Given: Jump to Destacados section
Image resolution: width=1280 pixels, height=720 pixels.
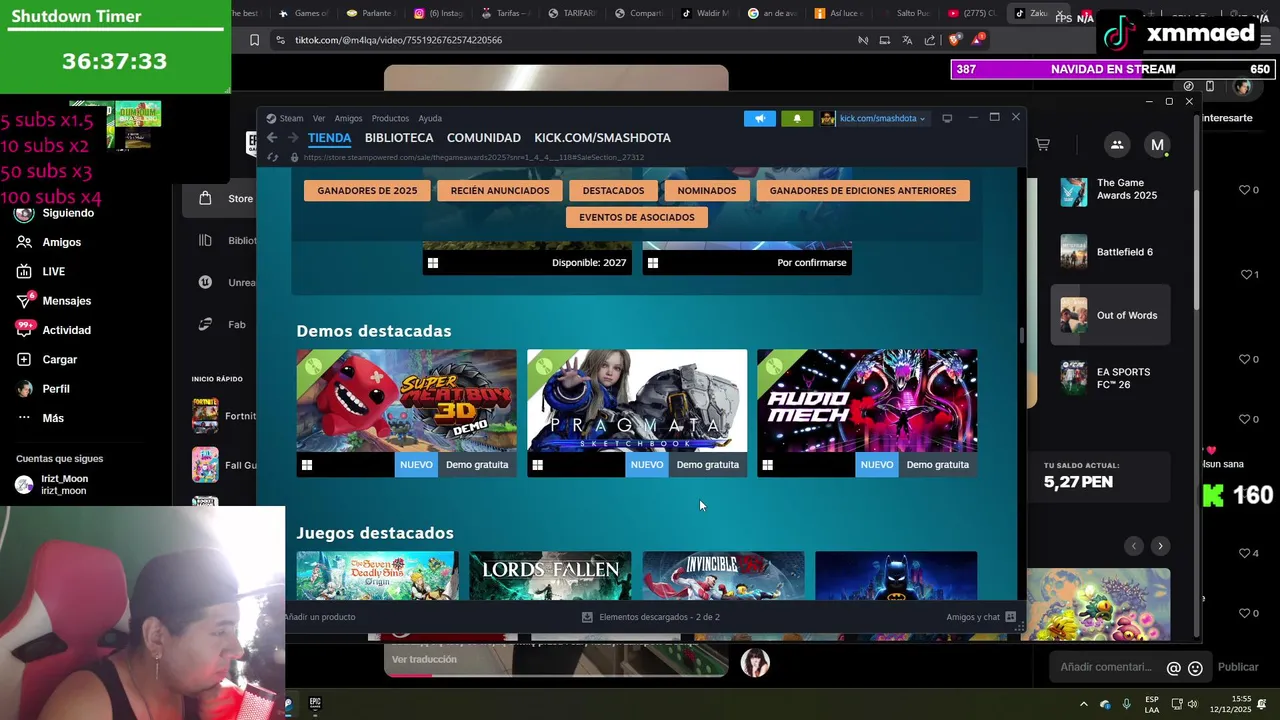Looking at the screenshot, I should tap(613, 190).
